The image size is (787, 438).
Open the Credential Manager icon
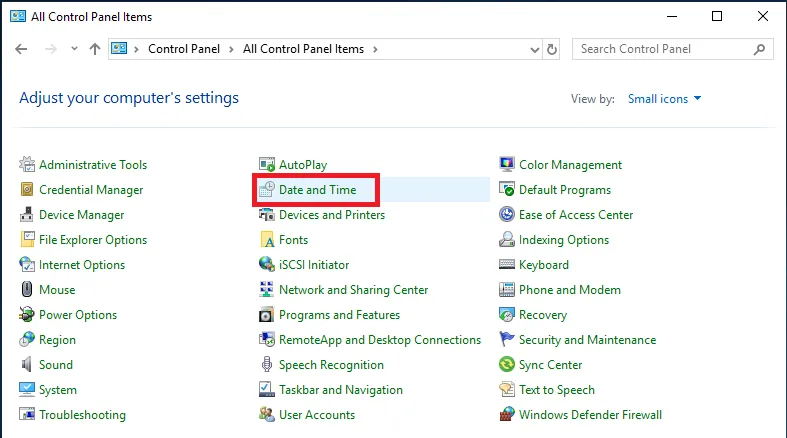[27, 189]
